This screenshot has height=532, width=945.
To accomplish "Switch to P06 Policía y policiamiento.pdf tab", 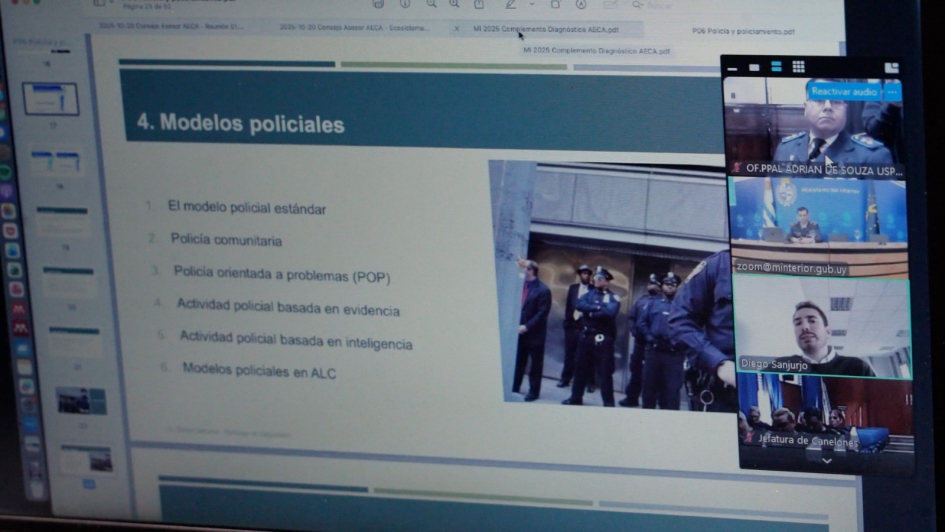I will click(743, 31).
